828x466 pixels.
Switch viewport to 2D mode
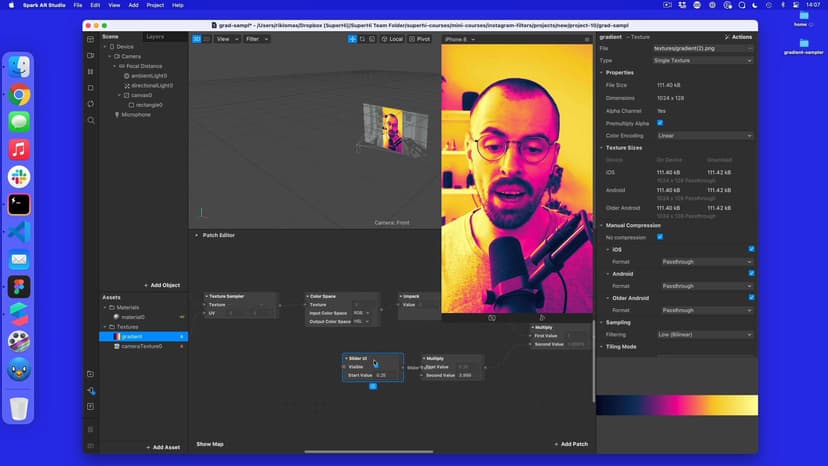206,39
